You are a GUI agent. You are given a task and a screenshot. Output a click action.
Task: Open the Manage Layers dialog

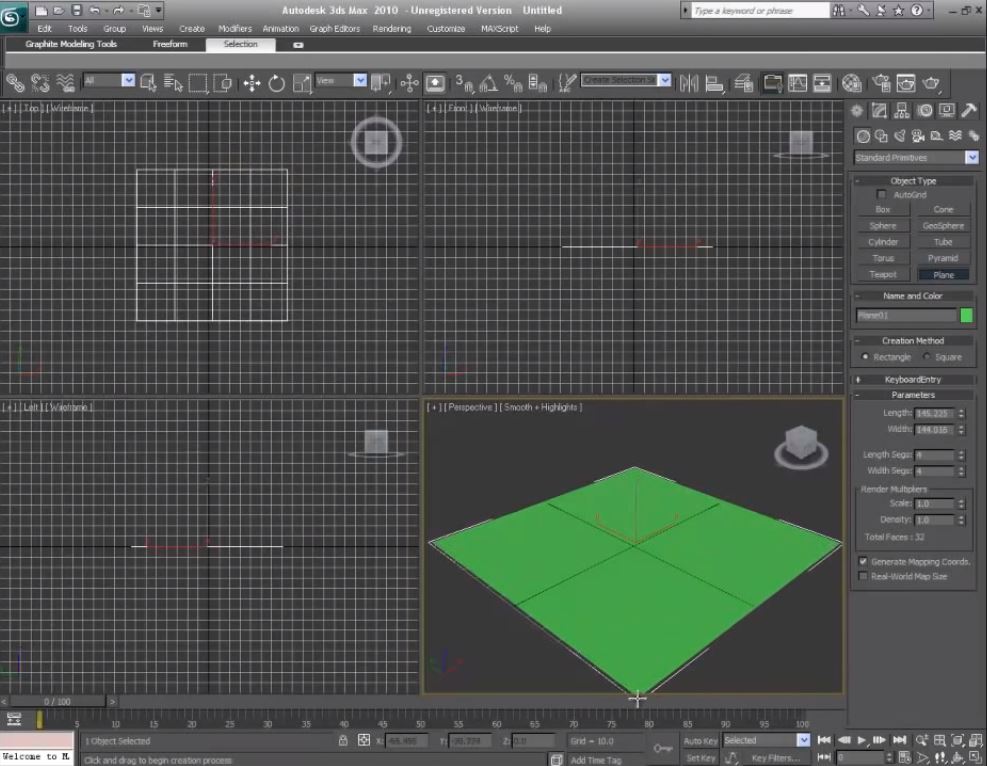743,83
